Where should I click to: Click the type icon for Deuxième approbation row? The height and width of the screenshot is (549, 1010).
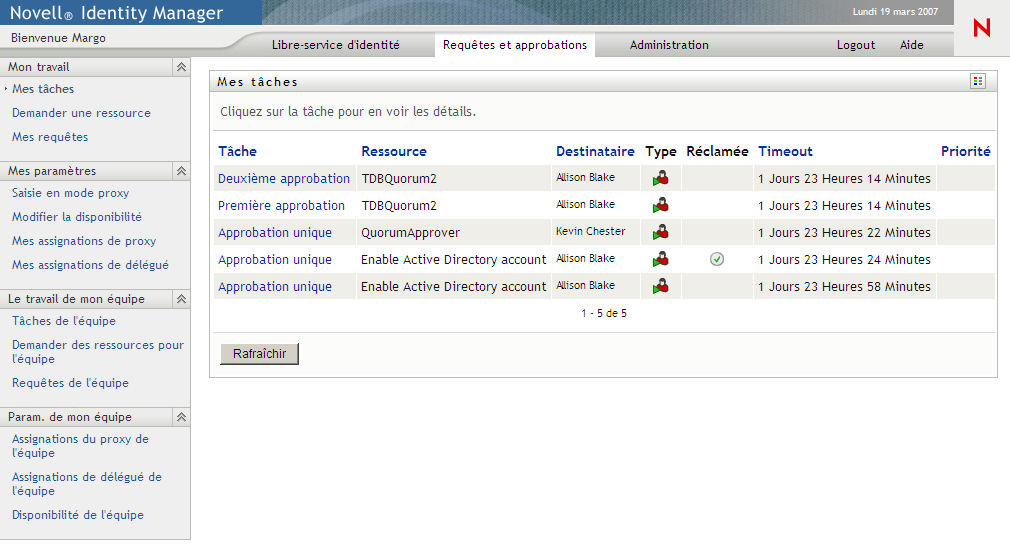click(660, 178)
